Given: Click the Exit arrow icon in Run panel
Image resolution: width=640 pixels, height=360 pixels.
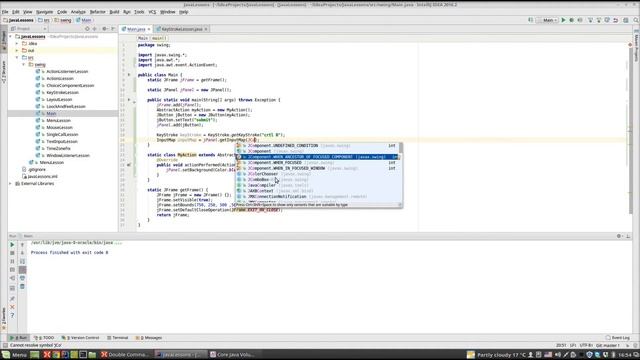Looking at the screenshot, I should click(12, 278).
